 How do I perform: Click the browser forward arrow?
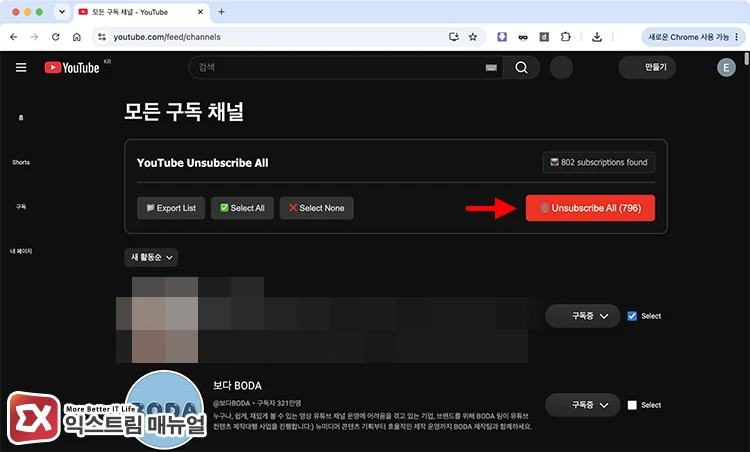tap(34, 37)
